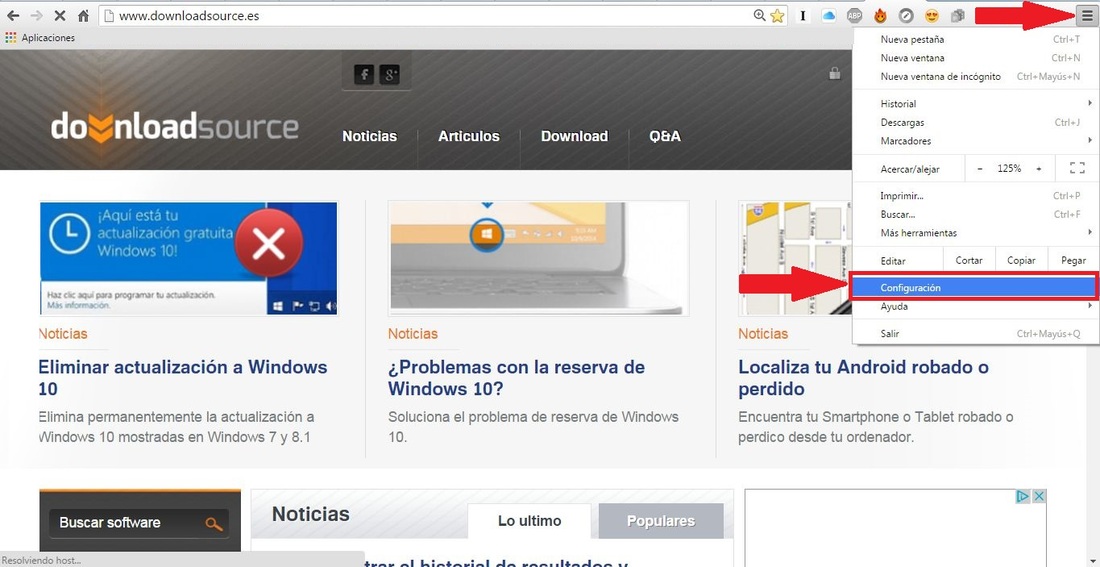Open the Aplicaciones apps shortcut

[x=40, y=38]
